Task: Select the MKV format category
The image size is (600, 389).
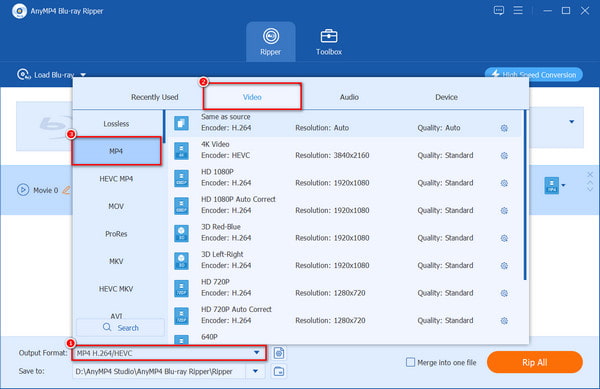Action: pos(116,261)
